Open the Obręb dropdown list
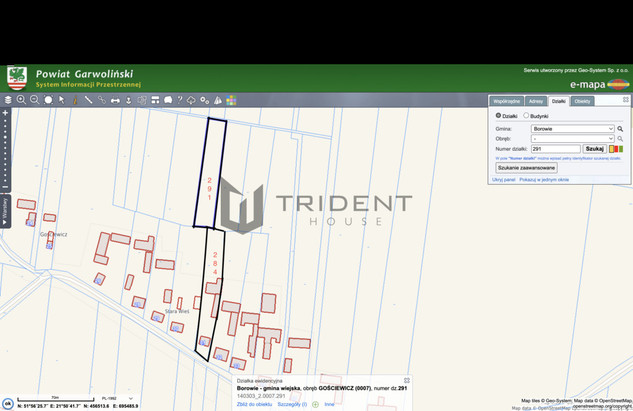 tap(573, 139)
